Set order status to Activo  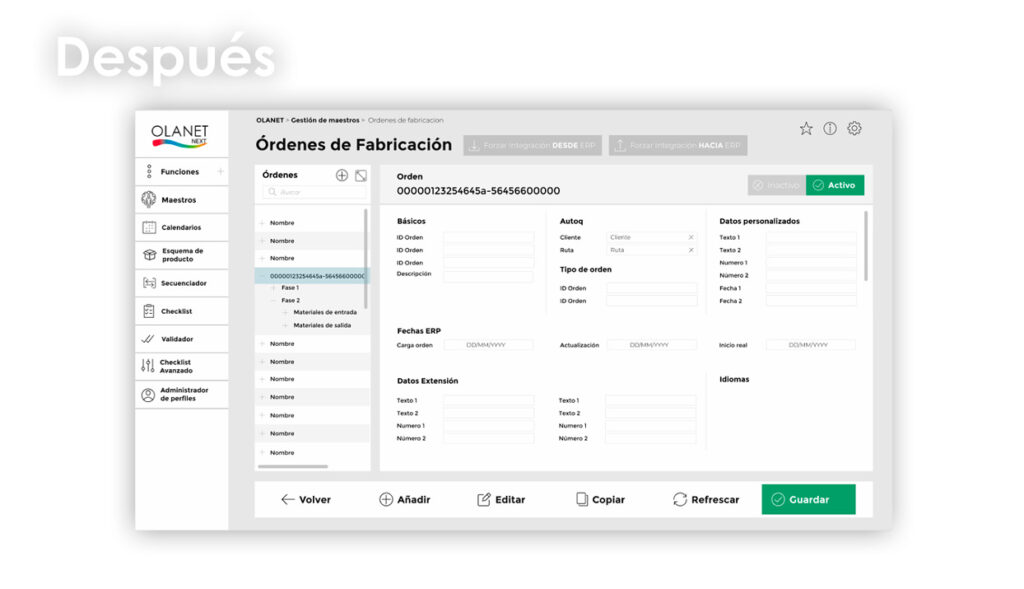tap(834, 185)
